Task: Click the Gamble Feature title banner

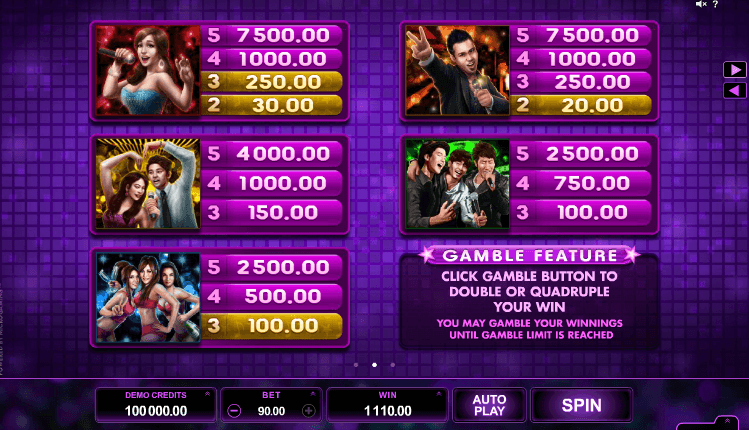Action: pos(529,255)
